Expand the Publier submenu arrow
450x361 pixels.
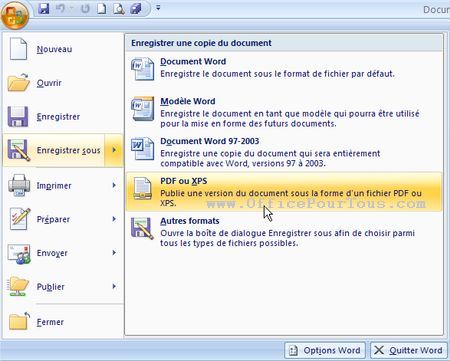pyautogui.click(x=114, y=286)
